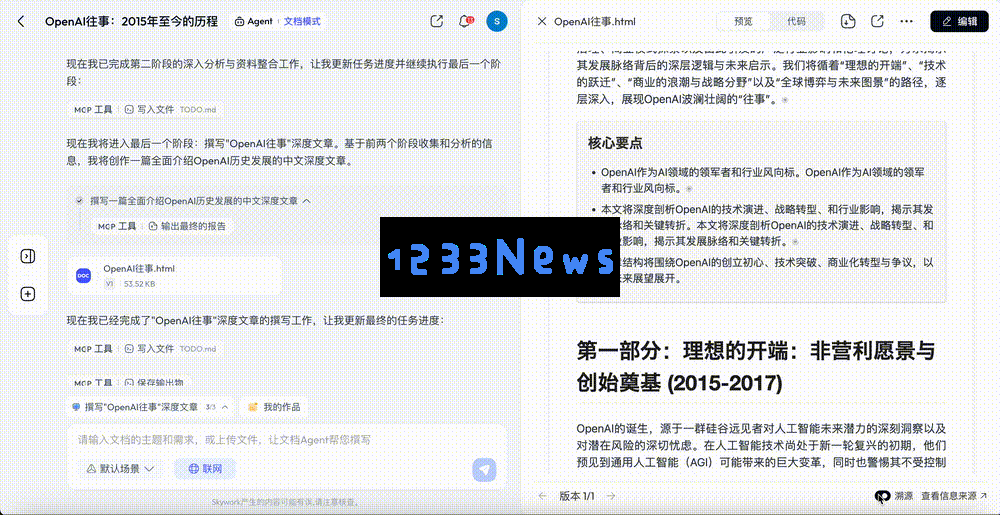Open the 输出最终的报告 tool chip
The height and width of the screenshot is (515, 1000).
pyautogui.click(x=187, y=226)
